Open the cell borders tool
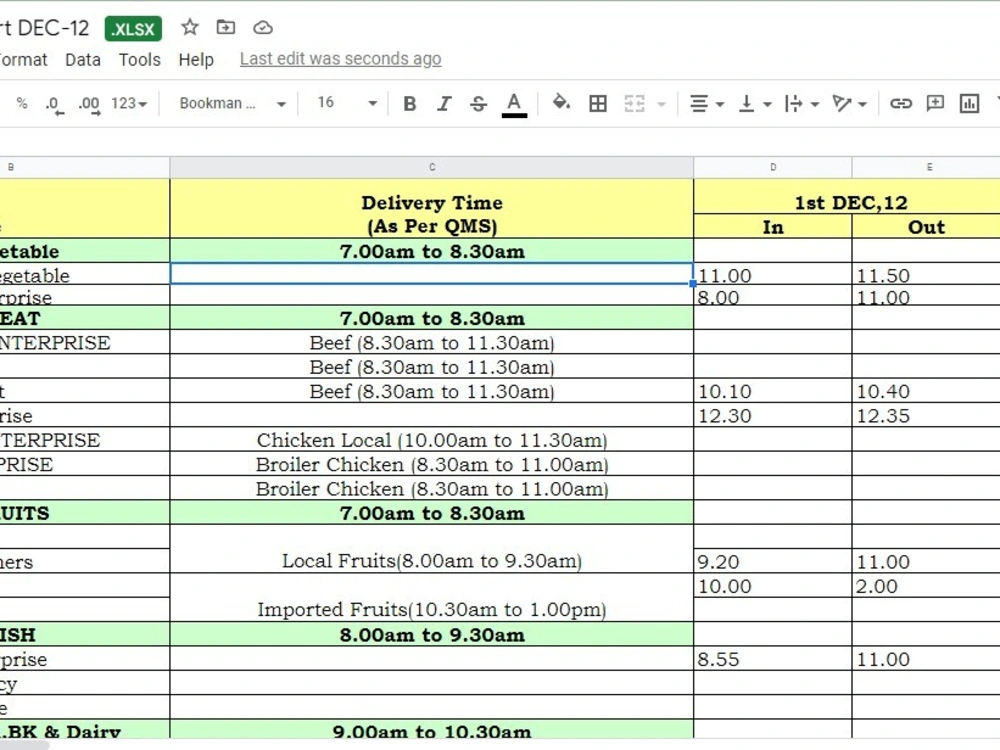The width and height of the screenshot is (1000, 750). tap(598, 103)
